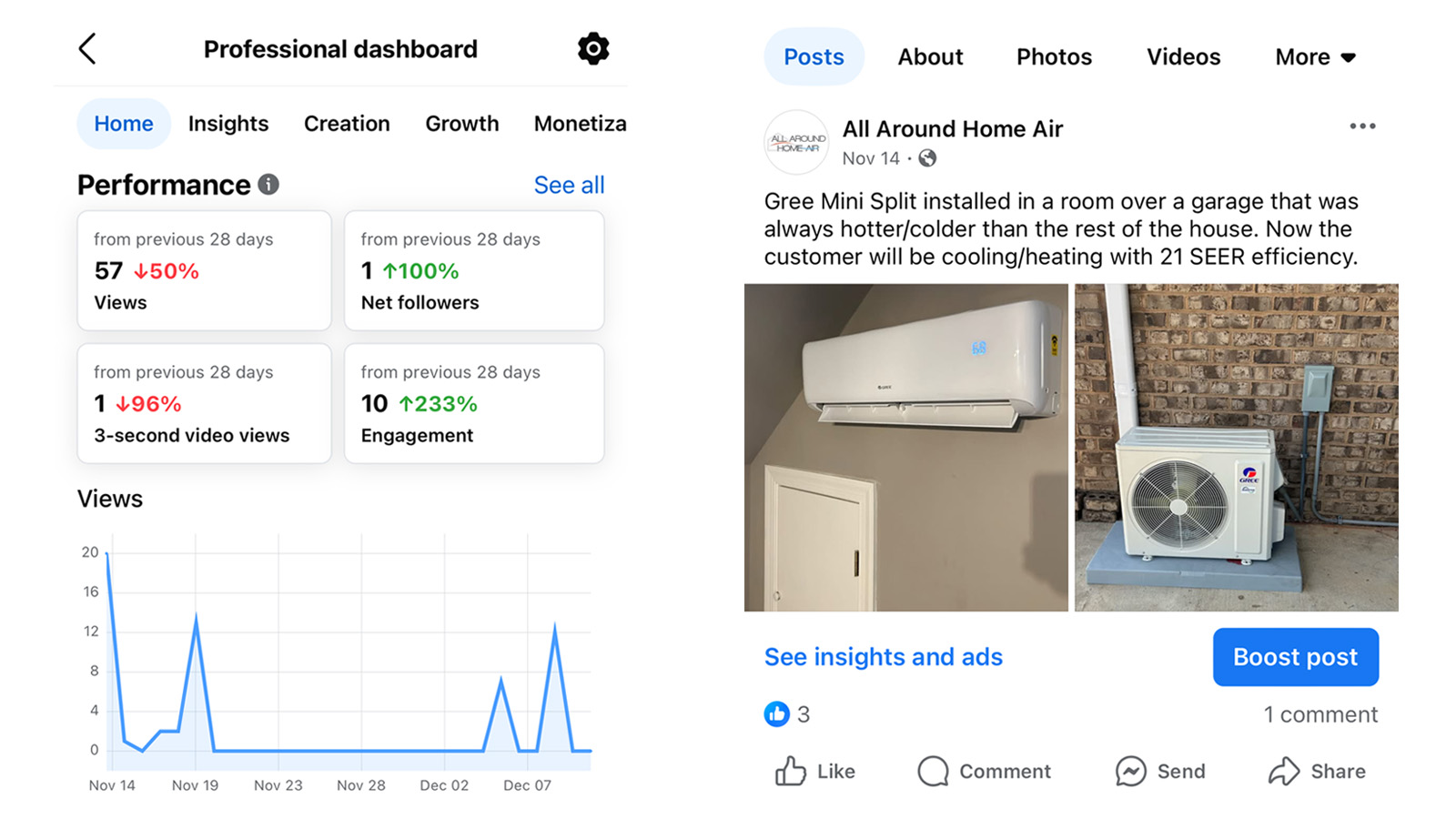1456x819 pixels.
Task: Open dashboard settings gear icon
Action: point(593,49)
